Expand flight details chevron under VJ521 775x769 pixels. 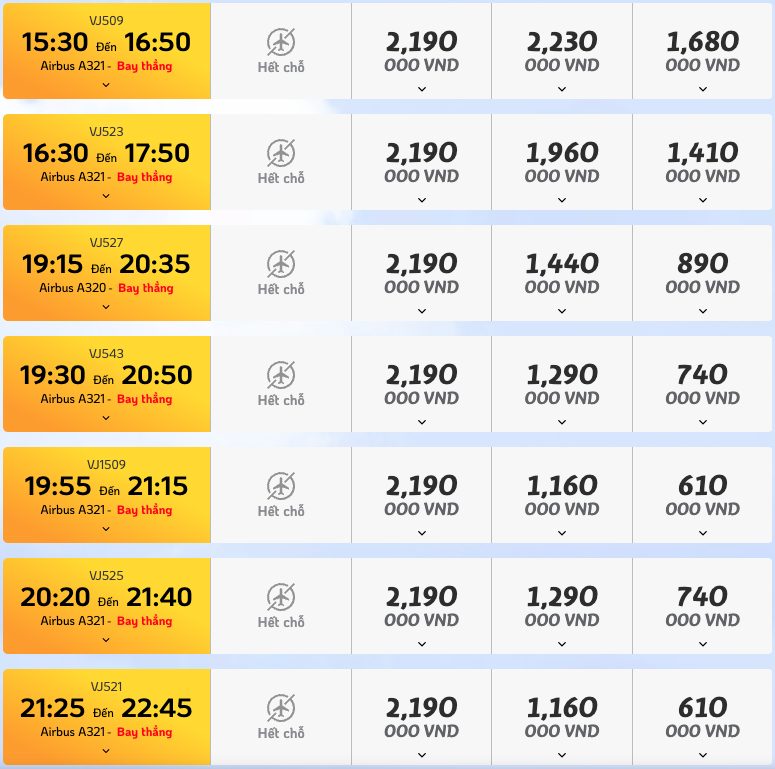tap(106, 751)
